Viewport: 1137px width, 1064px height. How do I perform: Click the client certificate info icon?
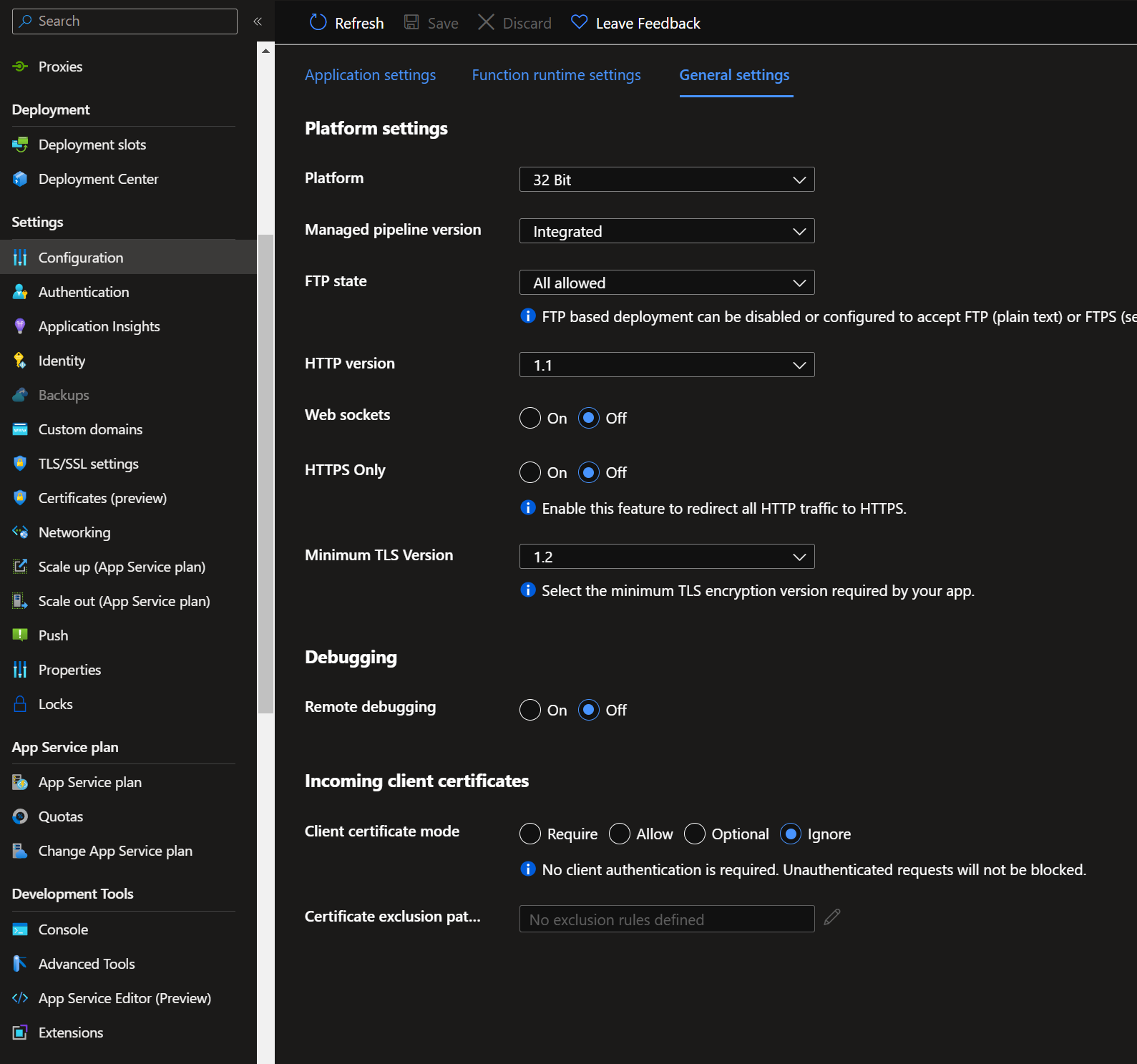(528, 869)
